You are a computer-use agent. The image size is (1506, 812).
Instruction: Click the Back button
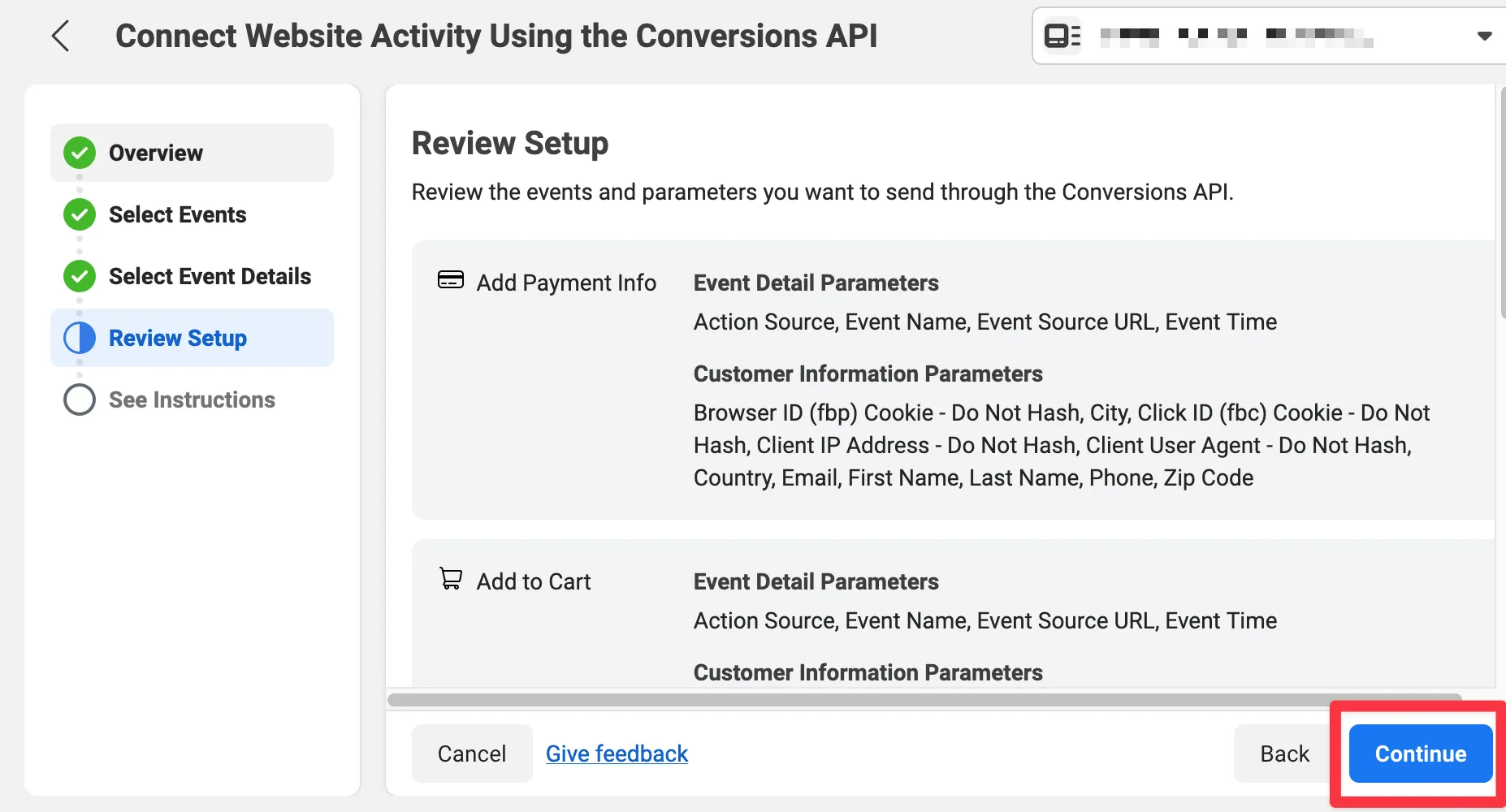tap(1284, 754)
